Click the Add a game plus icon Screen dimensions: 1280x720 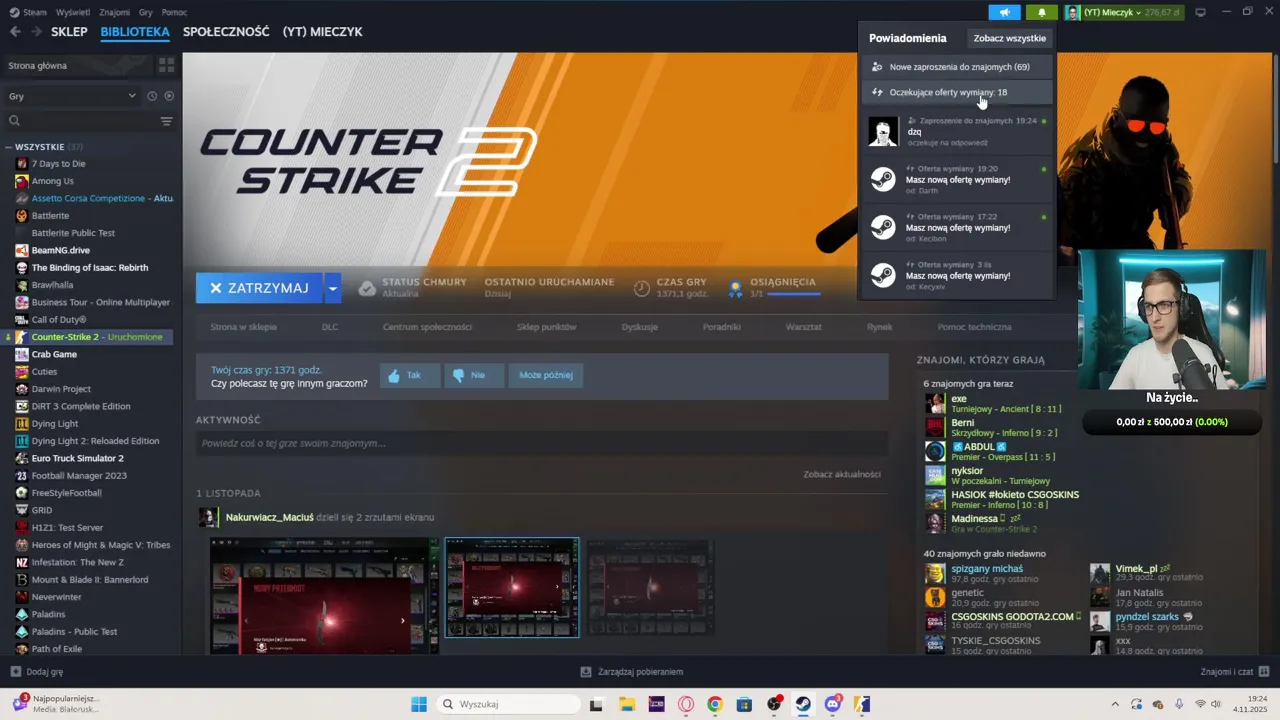coord(15,672)
